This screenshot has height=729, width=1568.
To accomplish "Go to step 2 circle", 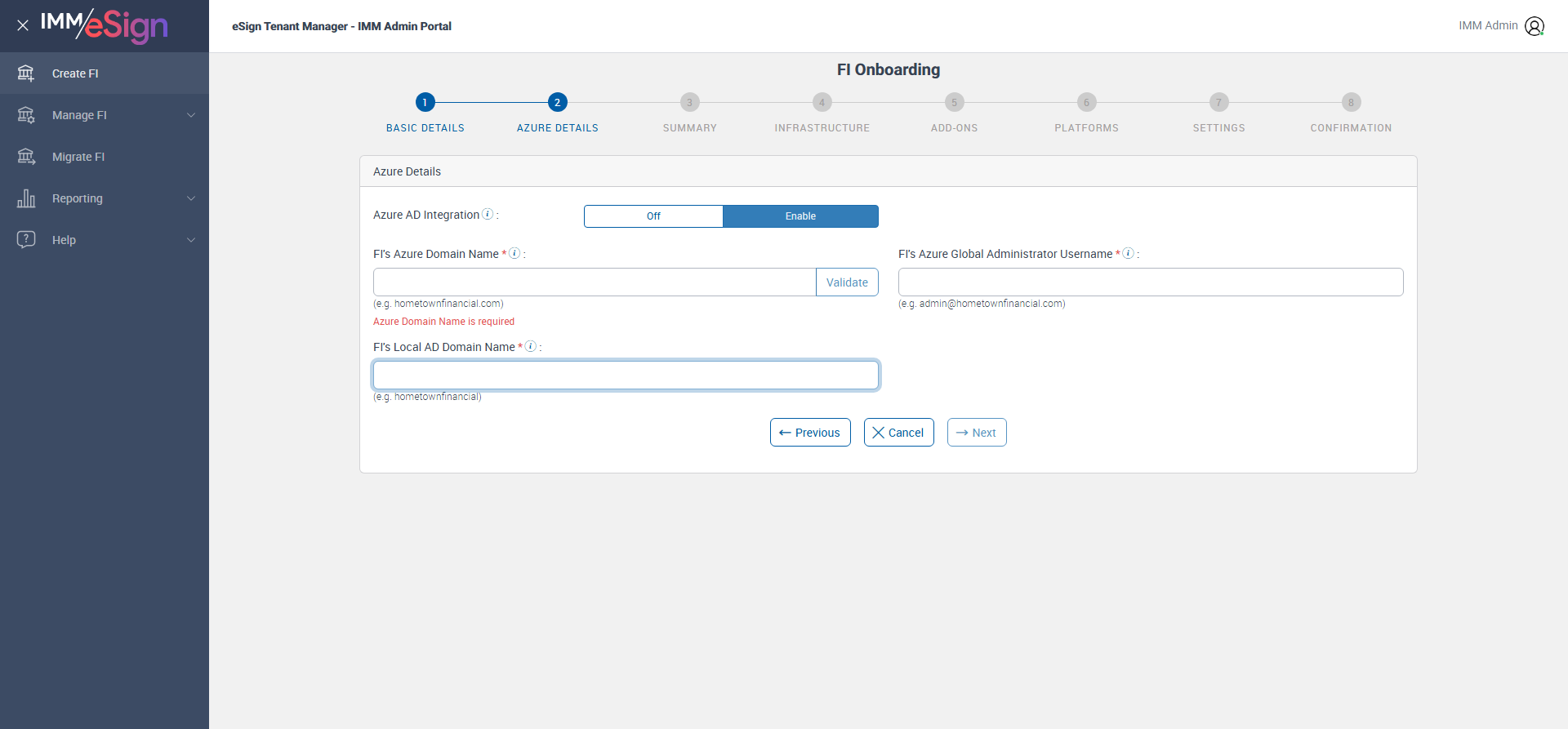I will [557, 102].
